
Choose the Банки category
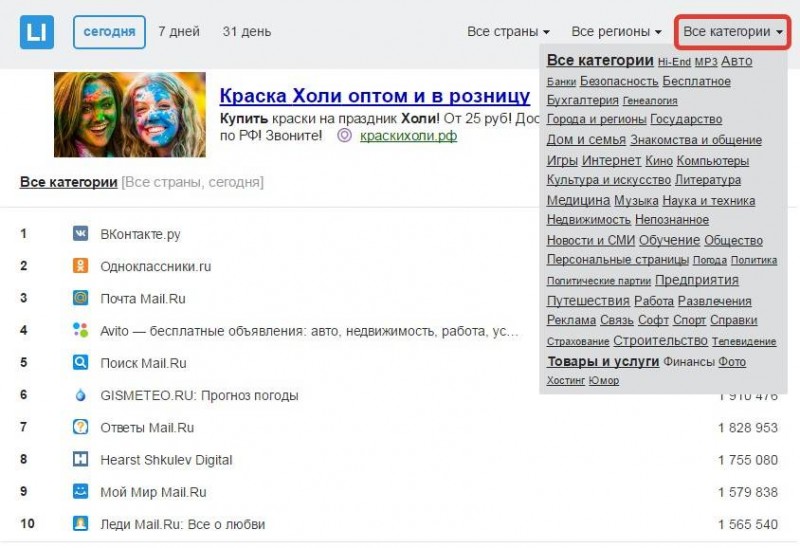(561, 82)
